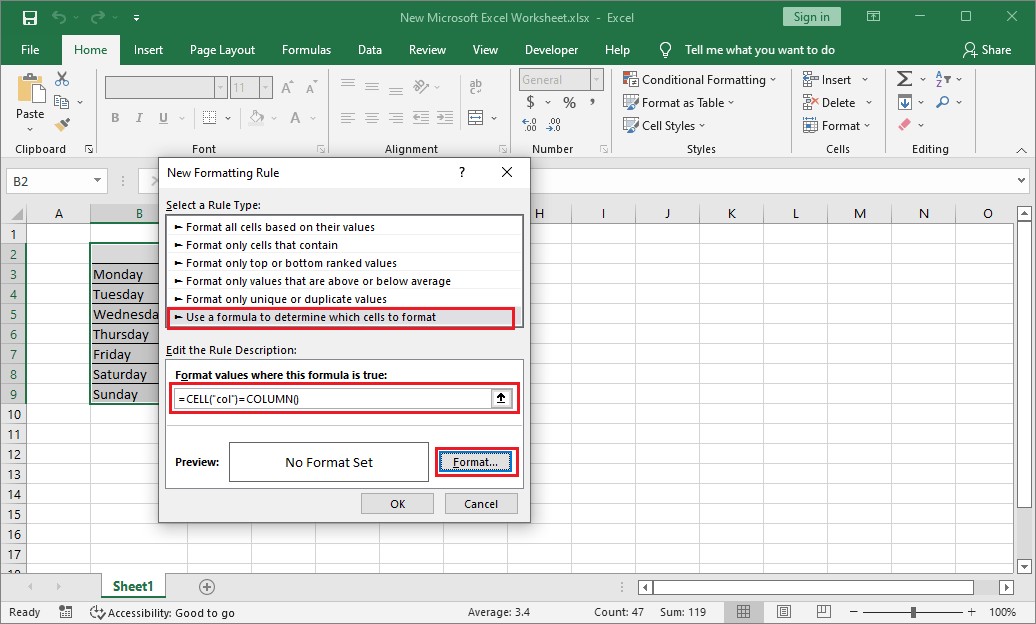Screen dimensions: 1036x624
Task: Toggle bold formatting
Action: (114, 117)
